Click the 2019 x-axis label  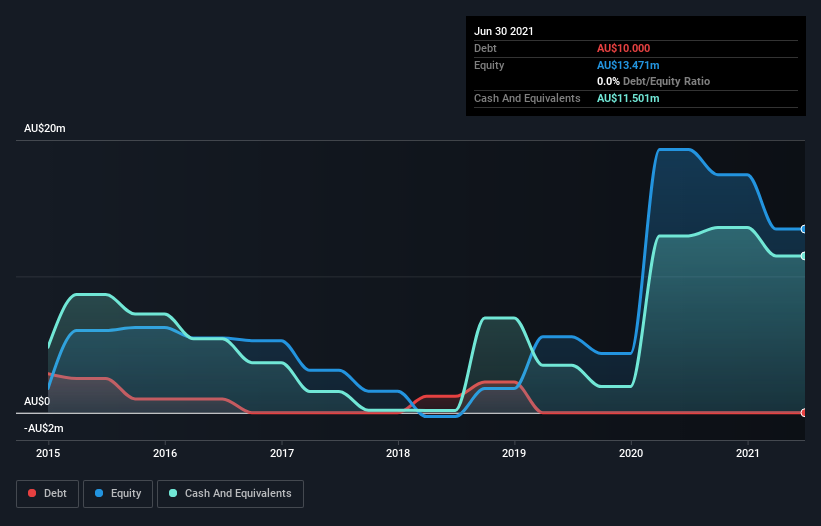(x=514, y=453)
